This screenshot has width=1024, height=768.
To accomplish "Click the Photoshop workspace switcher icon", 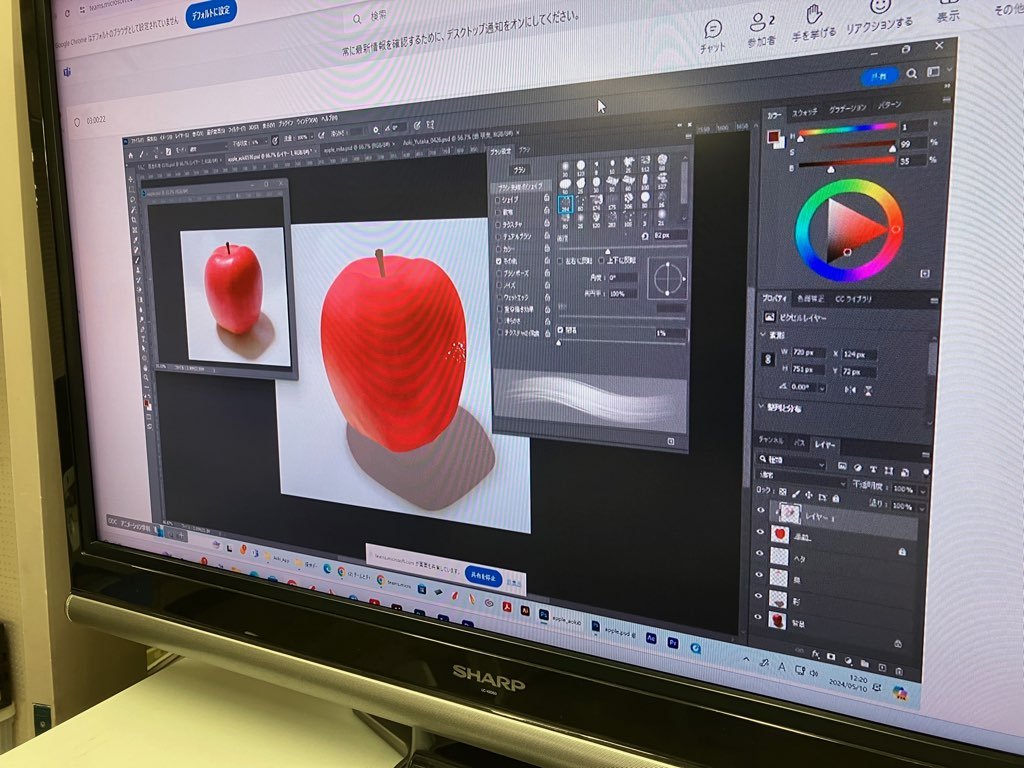I will point(933,72).
